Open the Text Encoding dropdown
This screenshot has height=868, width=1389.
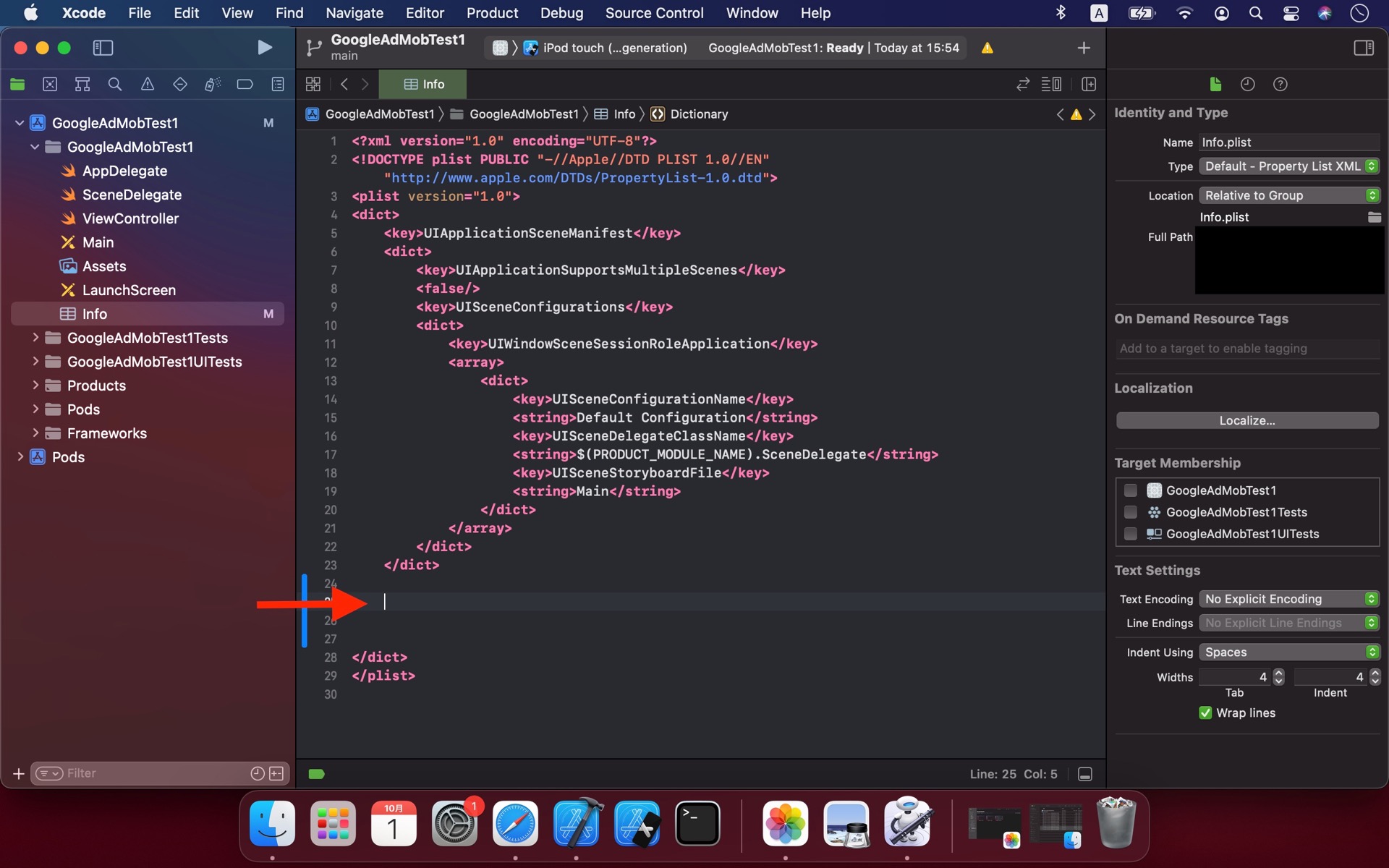coord(1289,599)
